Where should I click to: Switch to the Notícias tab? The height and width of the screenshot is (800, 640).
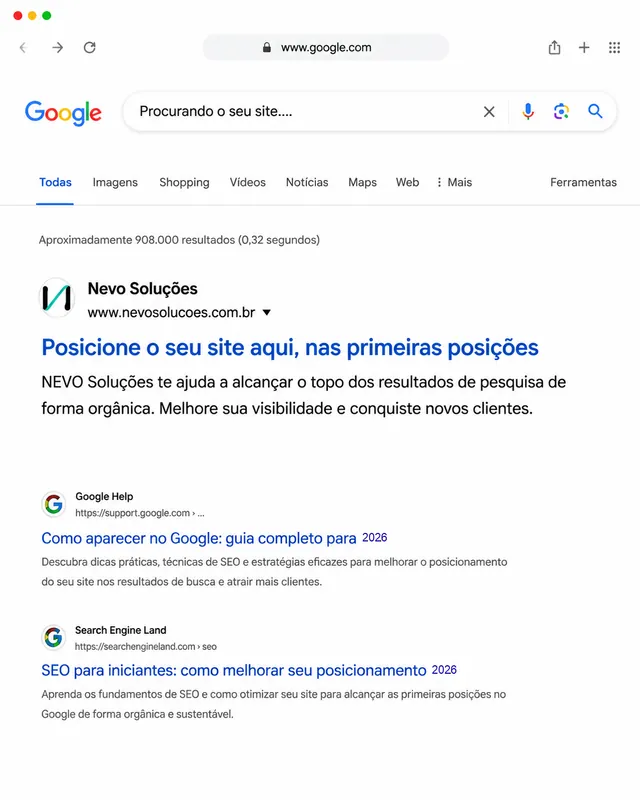[307, 182]
